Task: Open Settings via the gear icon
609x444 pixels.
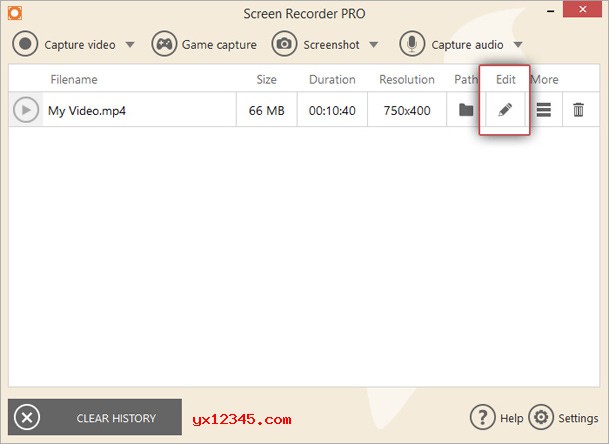Action: click(x=541, y=417)
